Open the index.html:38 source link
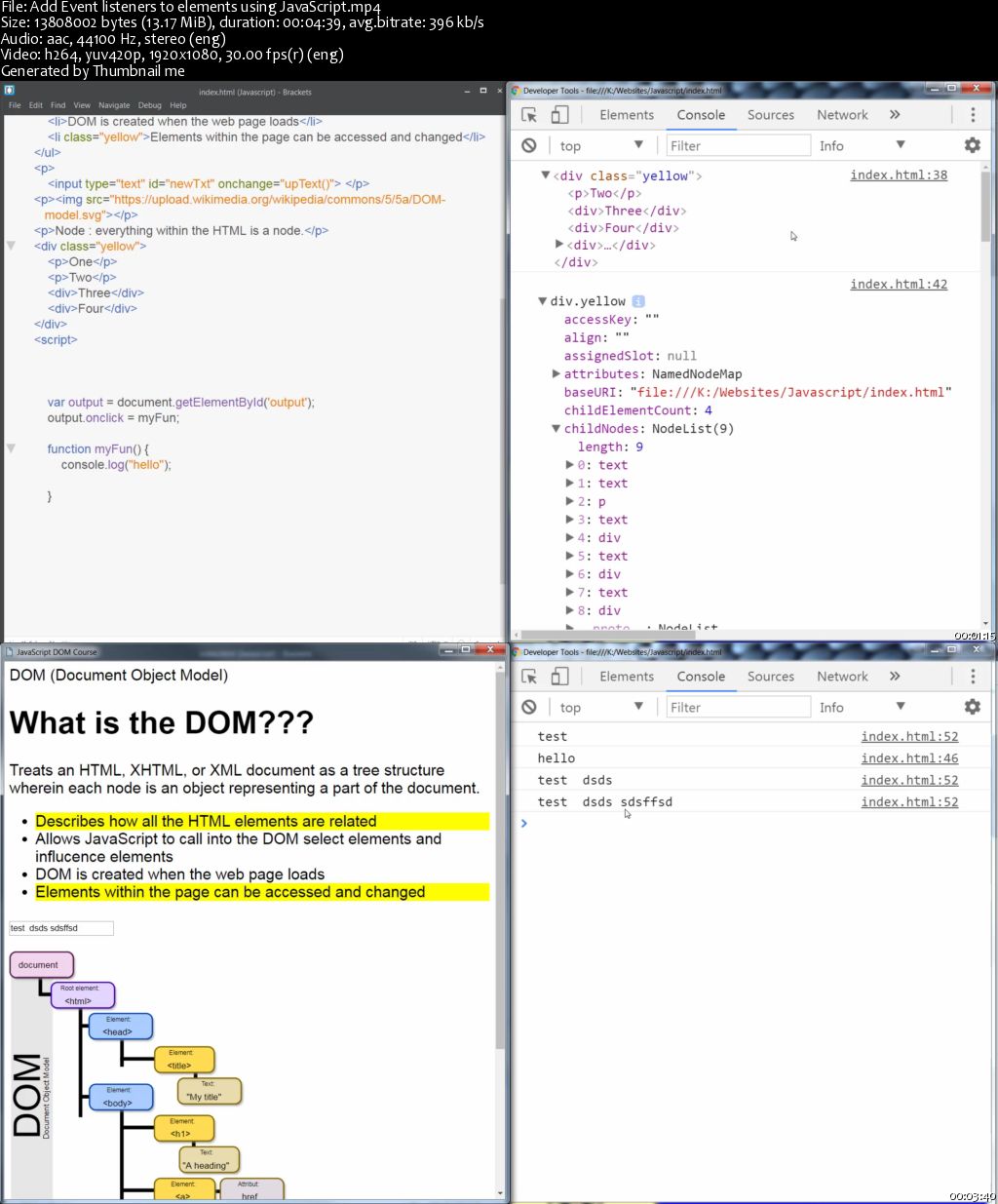 click(x=899, y=175)
